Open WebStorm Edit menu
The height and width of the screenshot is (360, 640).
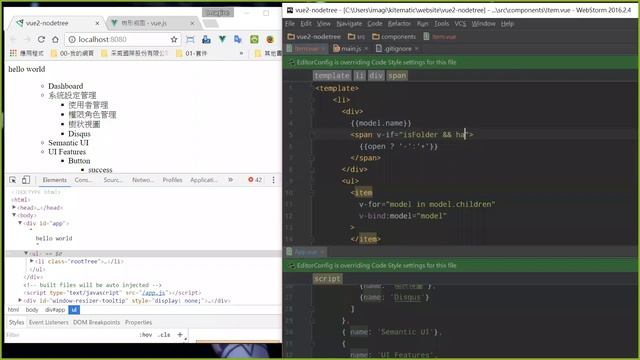pyautogui.click(x=306, y=24)
